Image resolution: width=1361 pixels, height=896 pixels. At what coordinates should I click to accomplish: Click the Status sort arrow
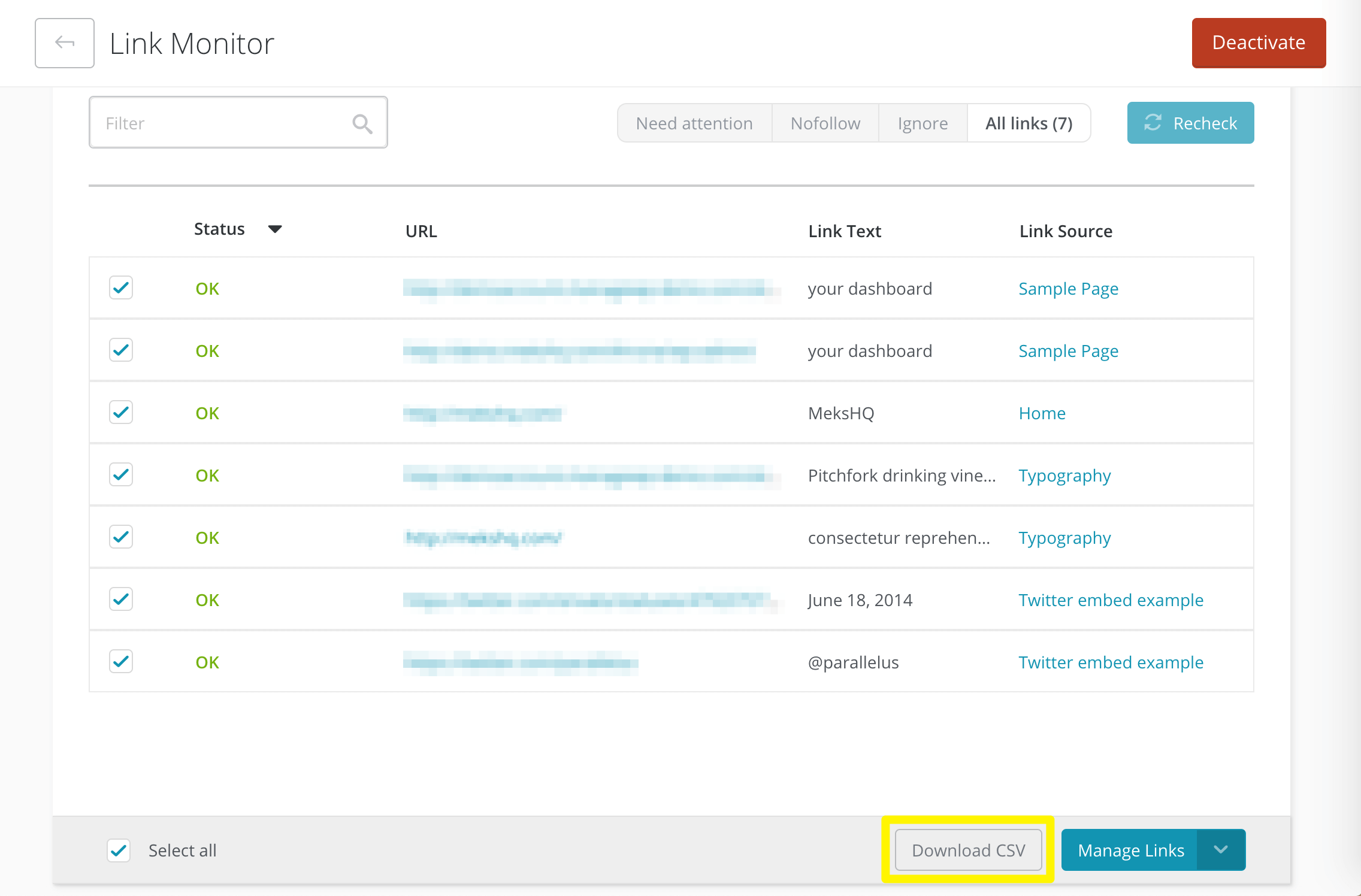pos(275,229)
